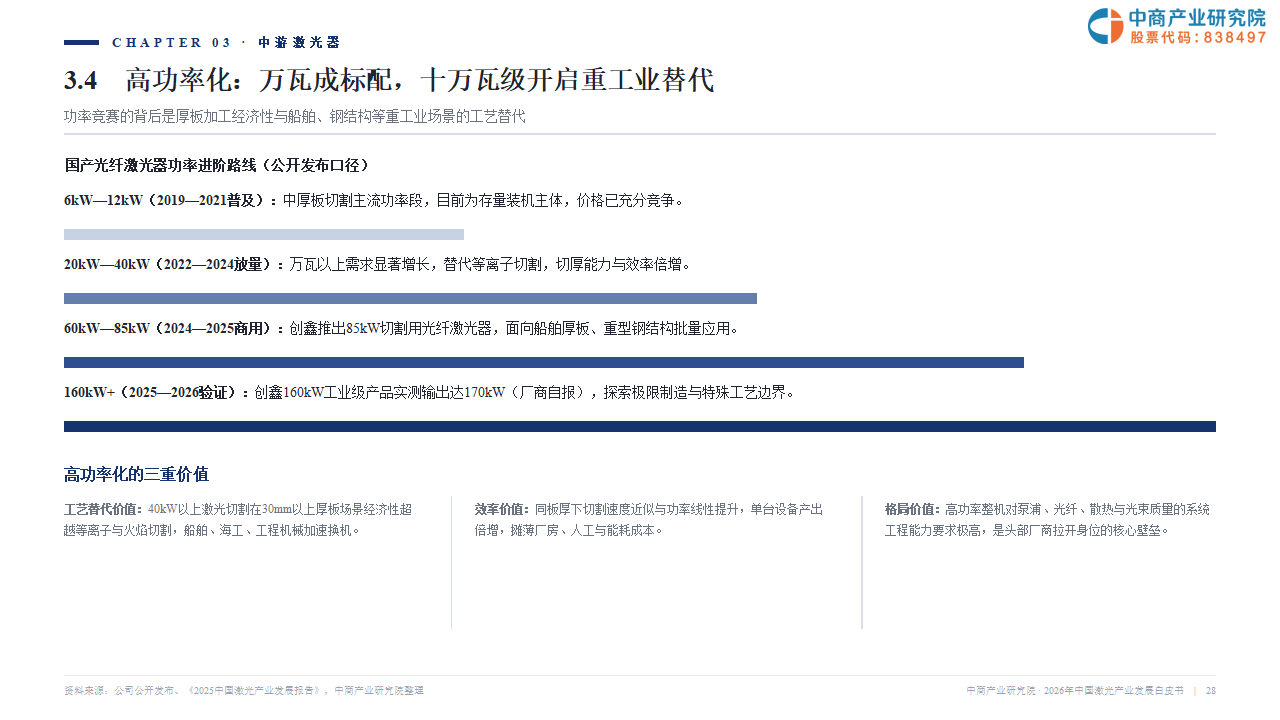The width and height of the screenshot is (1280, 720).
Task: Select the 6kW—12kW (2019—2021普及) line
Action: click(374, 200)
